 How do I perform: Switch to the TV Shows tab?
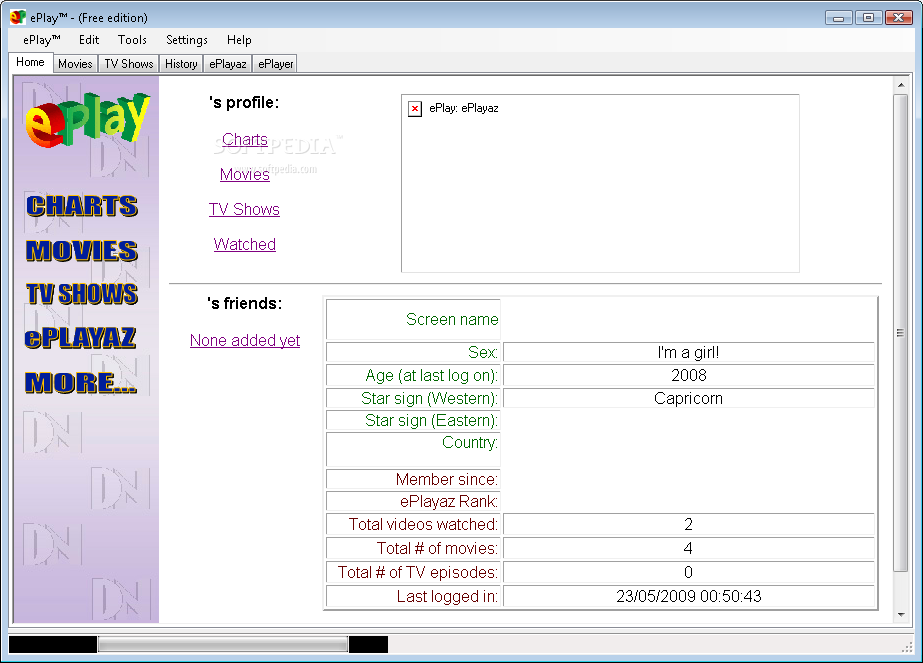[129, 64]
